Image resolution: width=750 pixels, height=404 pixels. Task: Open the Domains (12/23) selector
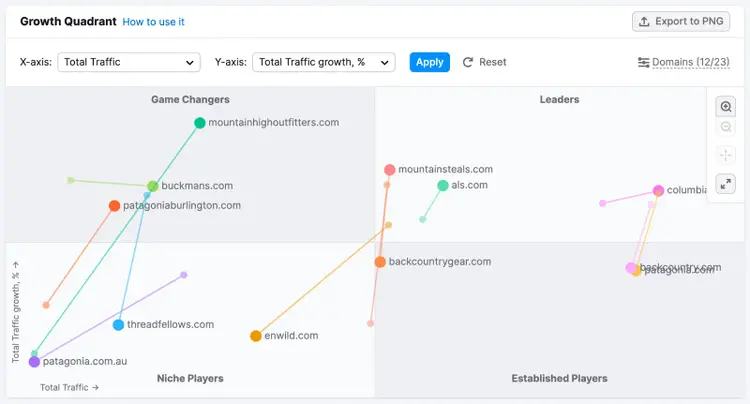[691, 62]
